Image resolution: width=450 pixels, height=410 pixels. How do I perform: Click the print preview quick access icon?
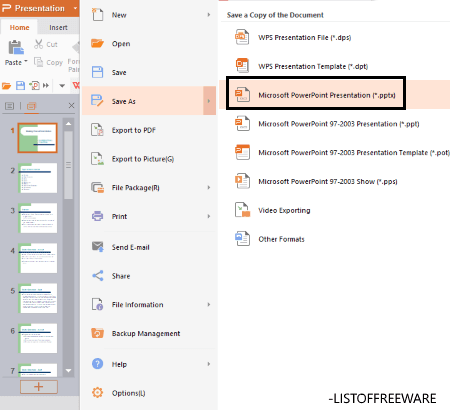[34, 86]
